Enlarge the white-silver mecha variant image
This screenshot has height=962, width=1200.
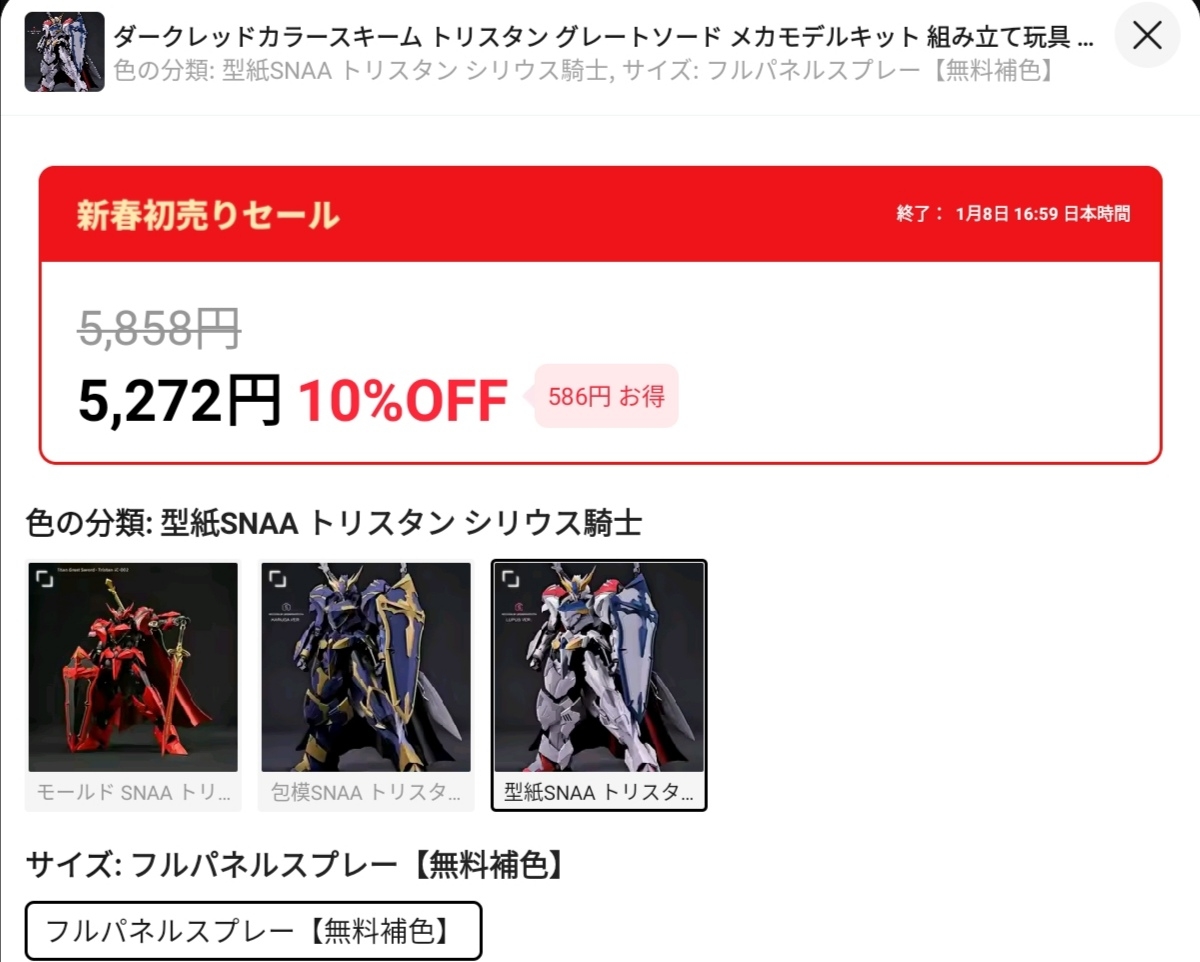510,579
